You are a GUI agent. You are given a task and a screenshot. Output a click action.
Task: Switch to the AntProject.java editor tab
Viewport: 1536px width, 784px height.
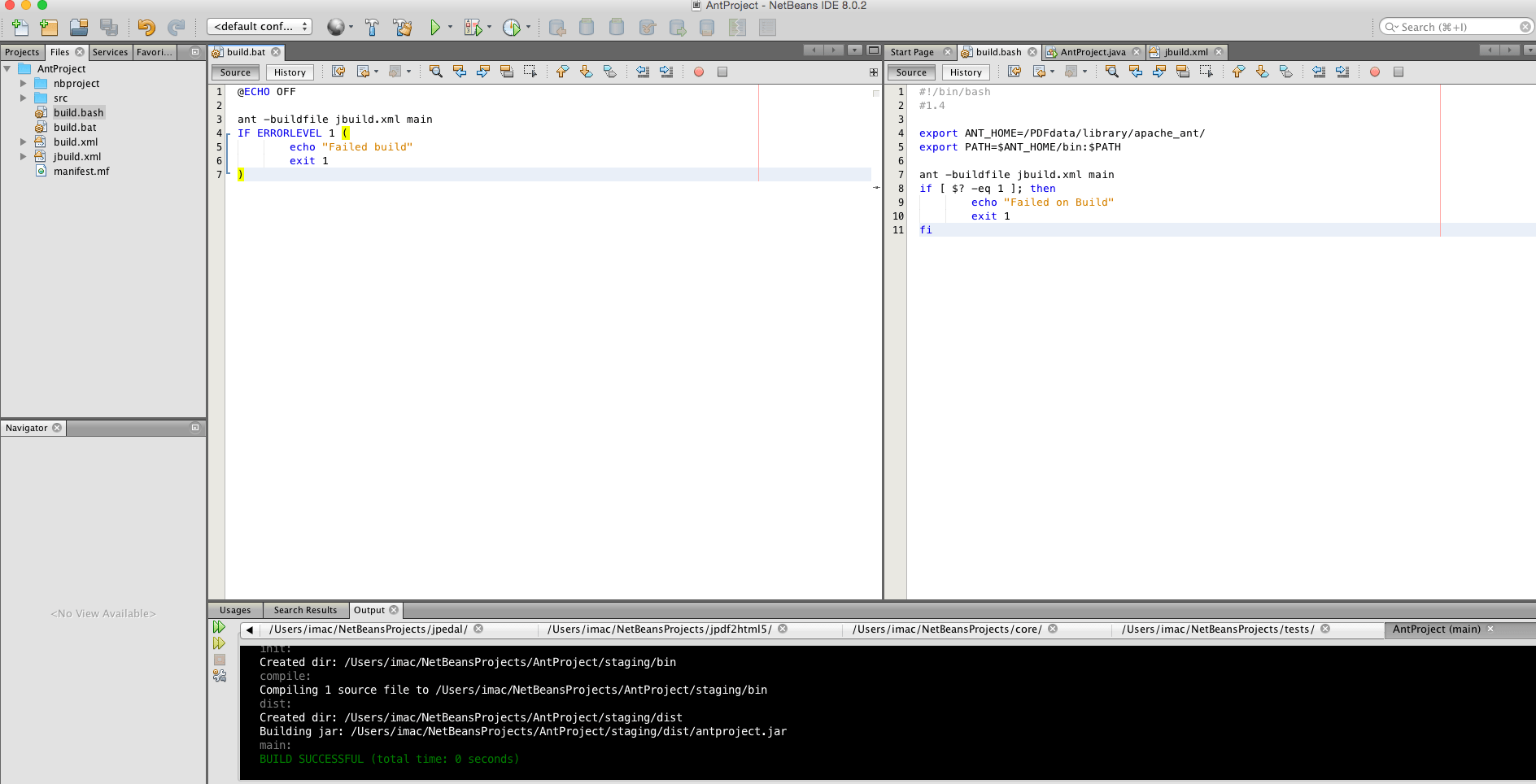pyautogui.click(x=1092, y=52)
